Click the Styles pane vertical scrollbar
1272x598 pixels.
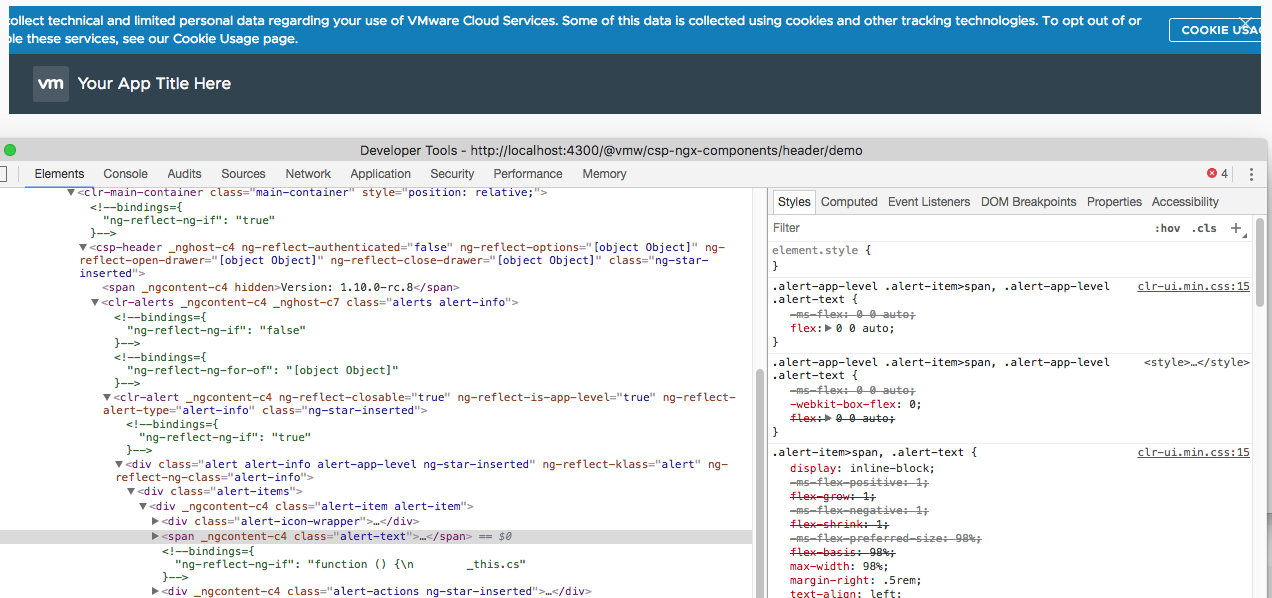[x=1260, y=264]
